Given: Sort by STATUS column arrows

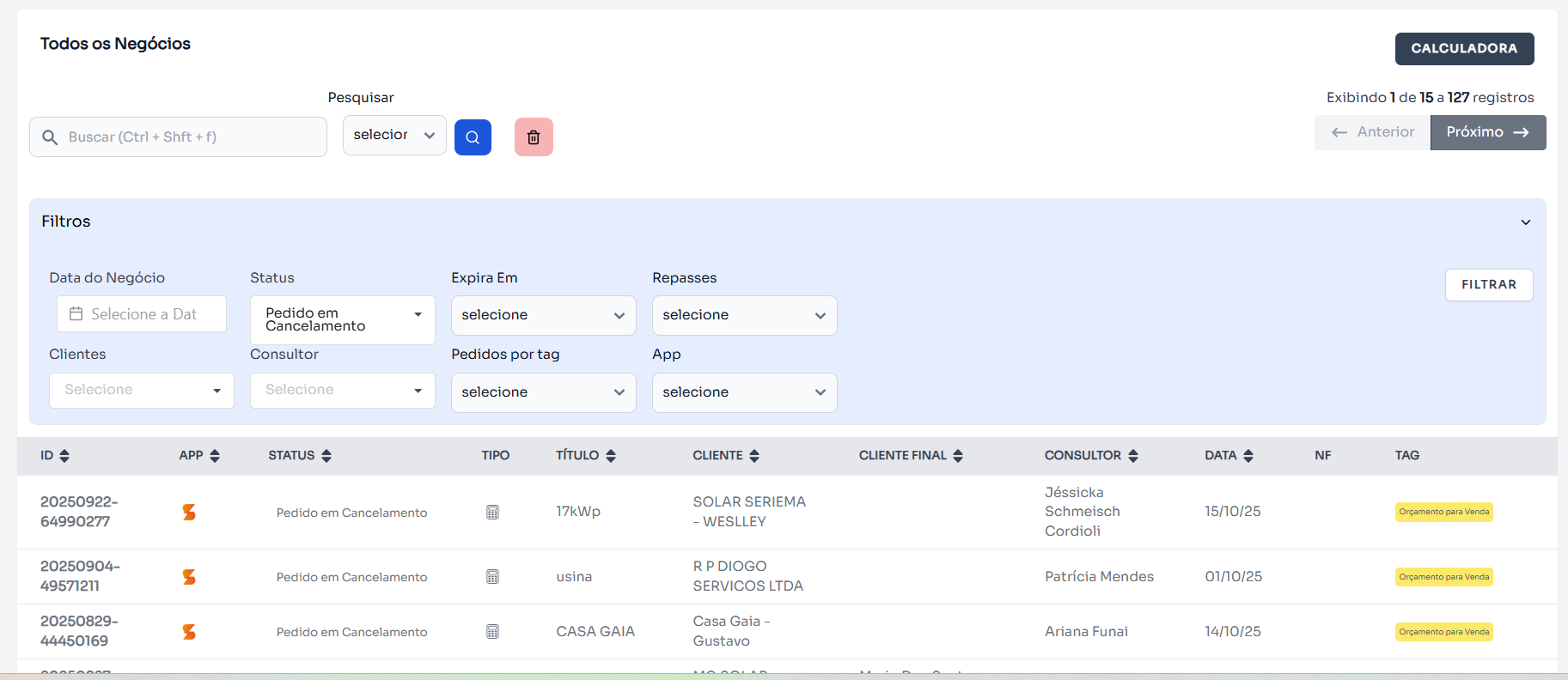Looking at the screenshot, I should (326, 456).
